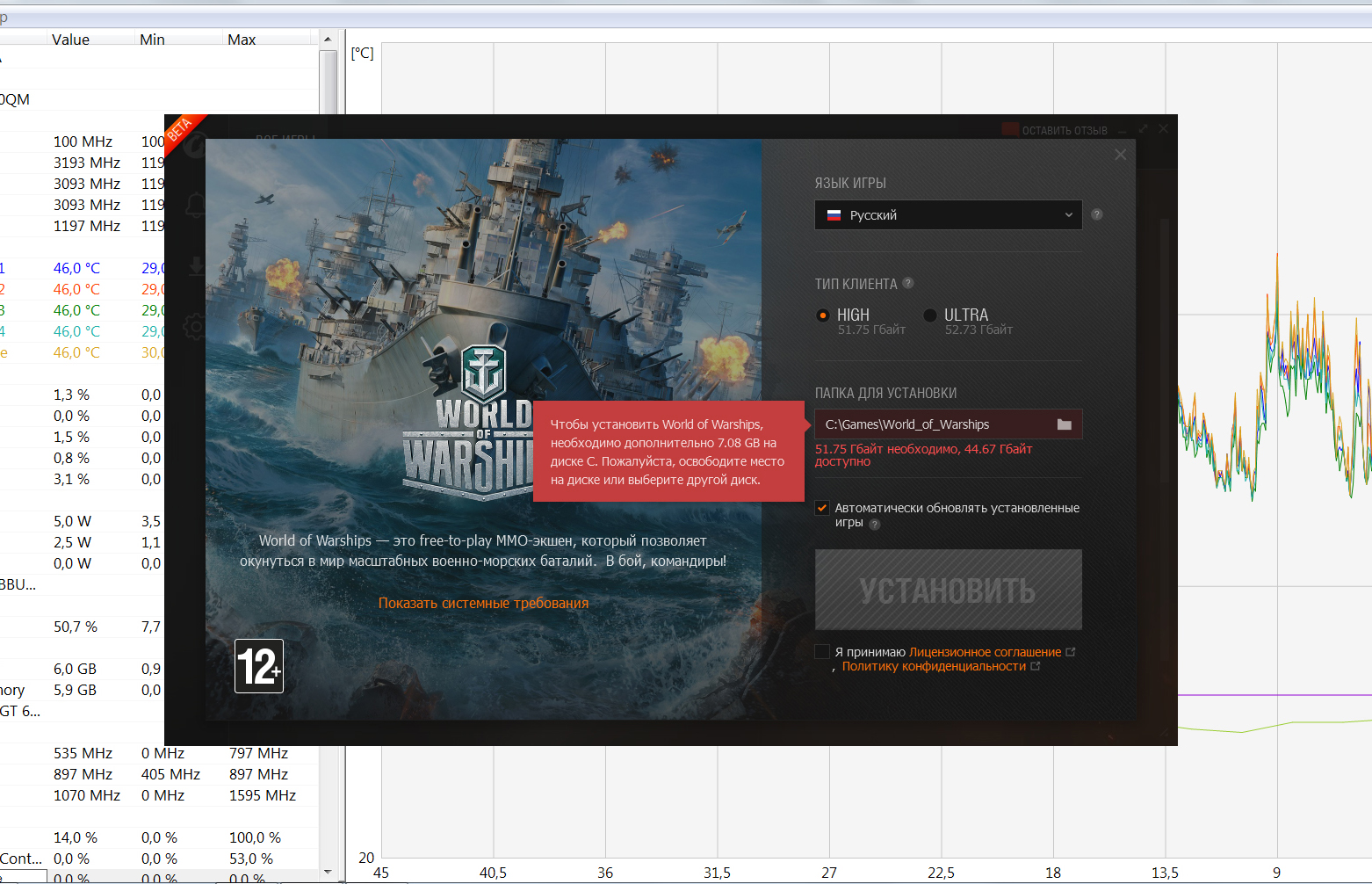Open the game language dropdown showing Русский

pos(948,215)
